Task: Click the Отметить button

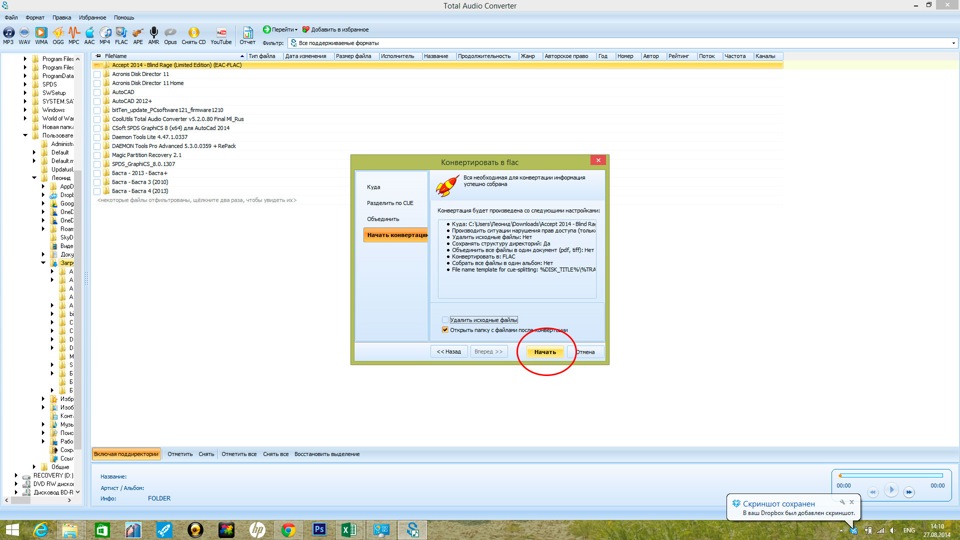Action: 180,454
